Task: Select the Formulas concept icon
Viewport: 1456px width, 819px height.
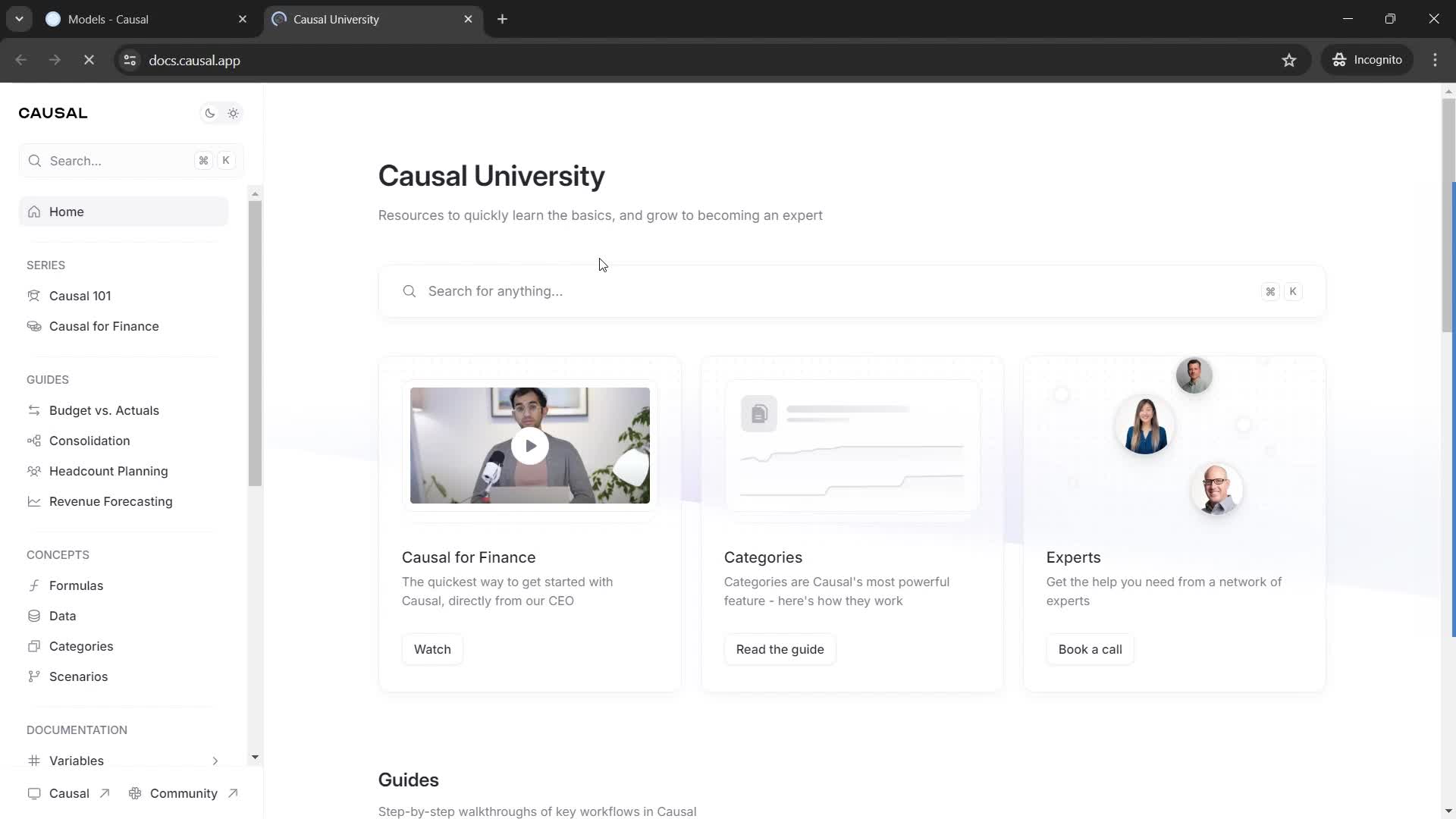Action: point(34,585)
